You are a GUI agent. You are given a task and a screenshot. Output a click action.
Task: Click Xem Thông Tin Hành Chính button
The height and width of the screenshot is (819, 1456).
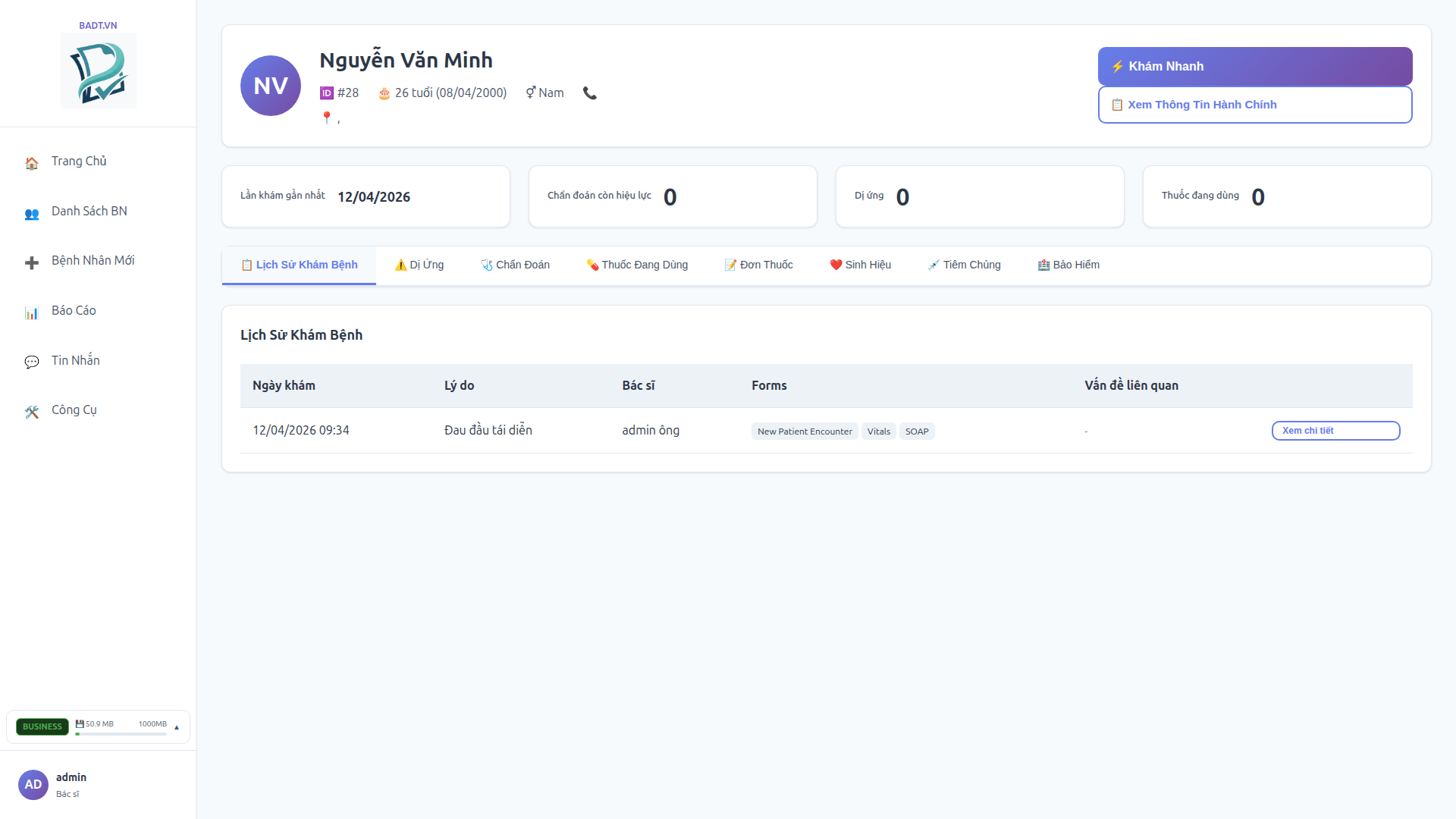[x=1255, y=105]
